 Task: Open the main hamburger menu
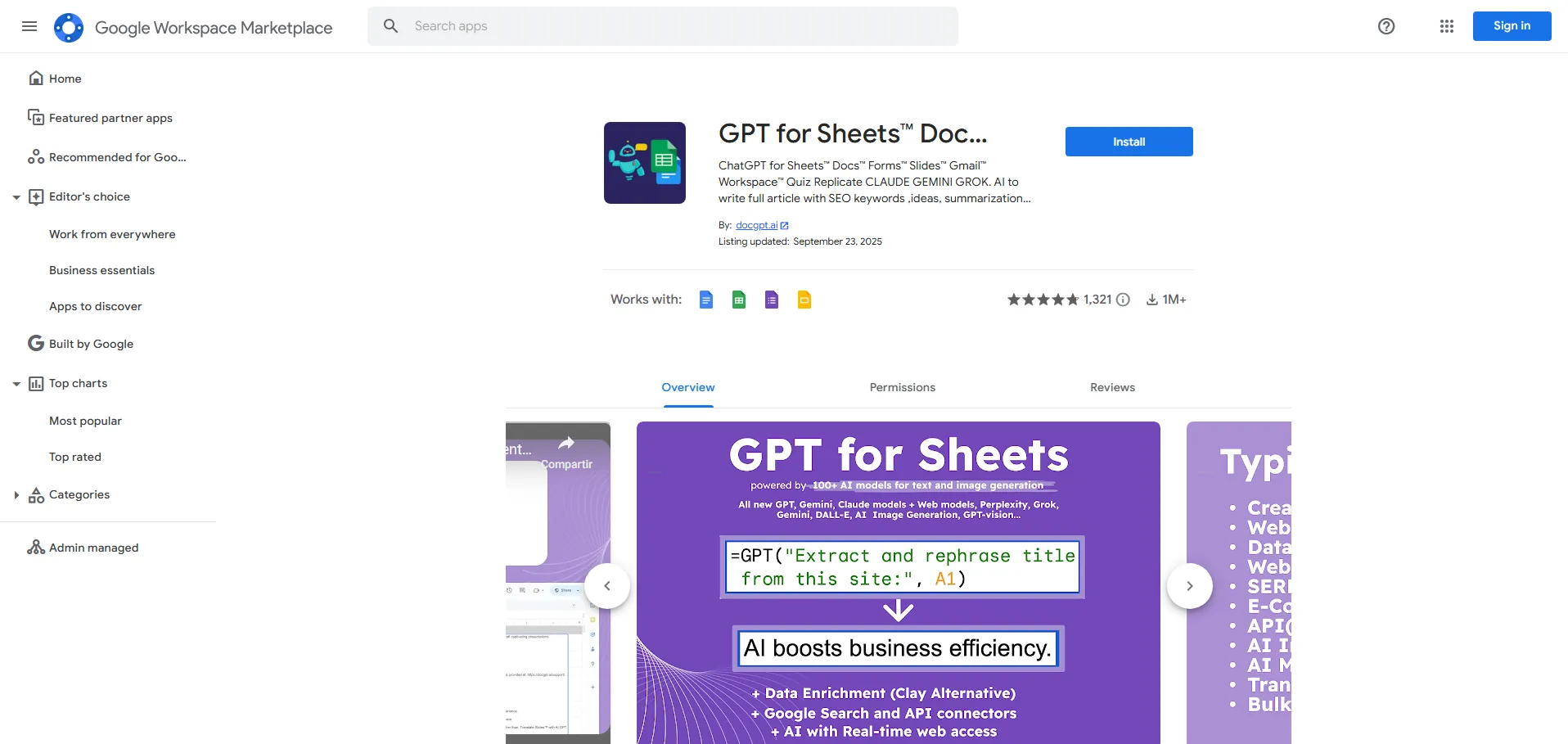29,26
